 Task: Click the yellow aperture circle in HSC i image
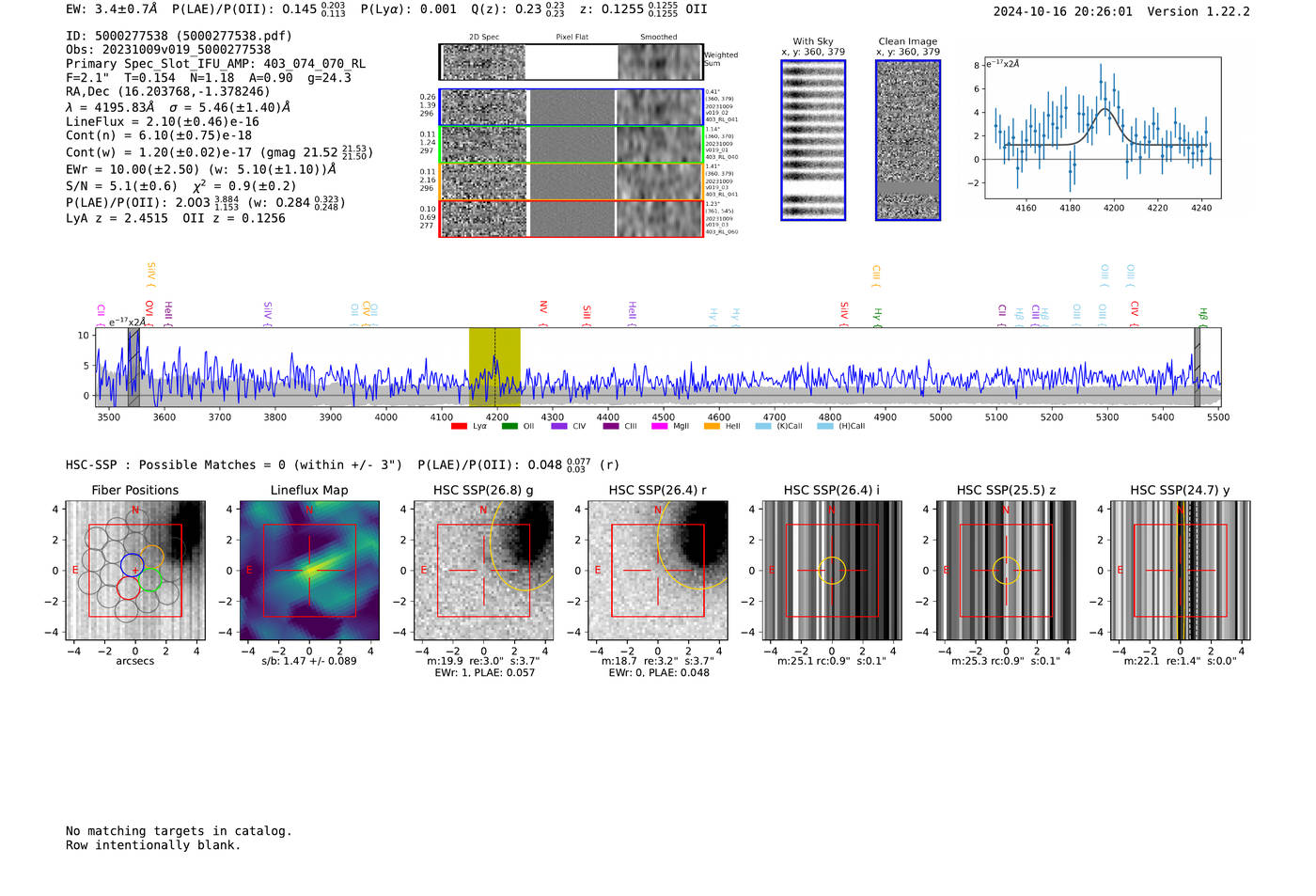coord(832,570)
